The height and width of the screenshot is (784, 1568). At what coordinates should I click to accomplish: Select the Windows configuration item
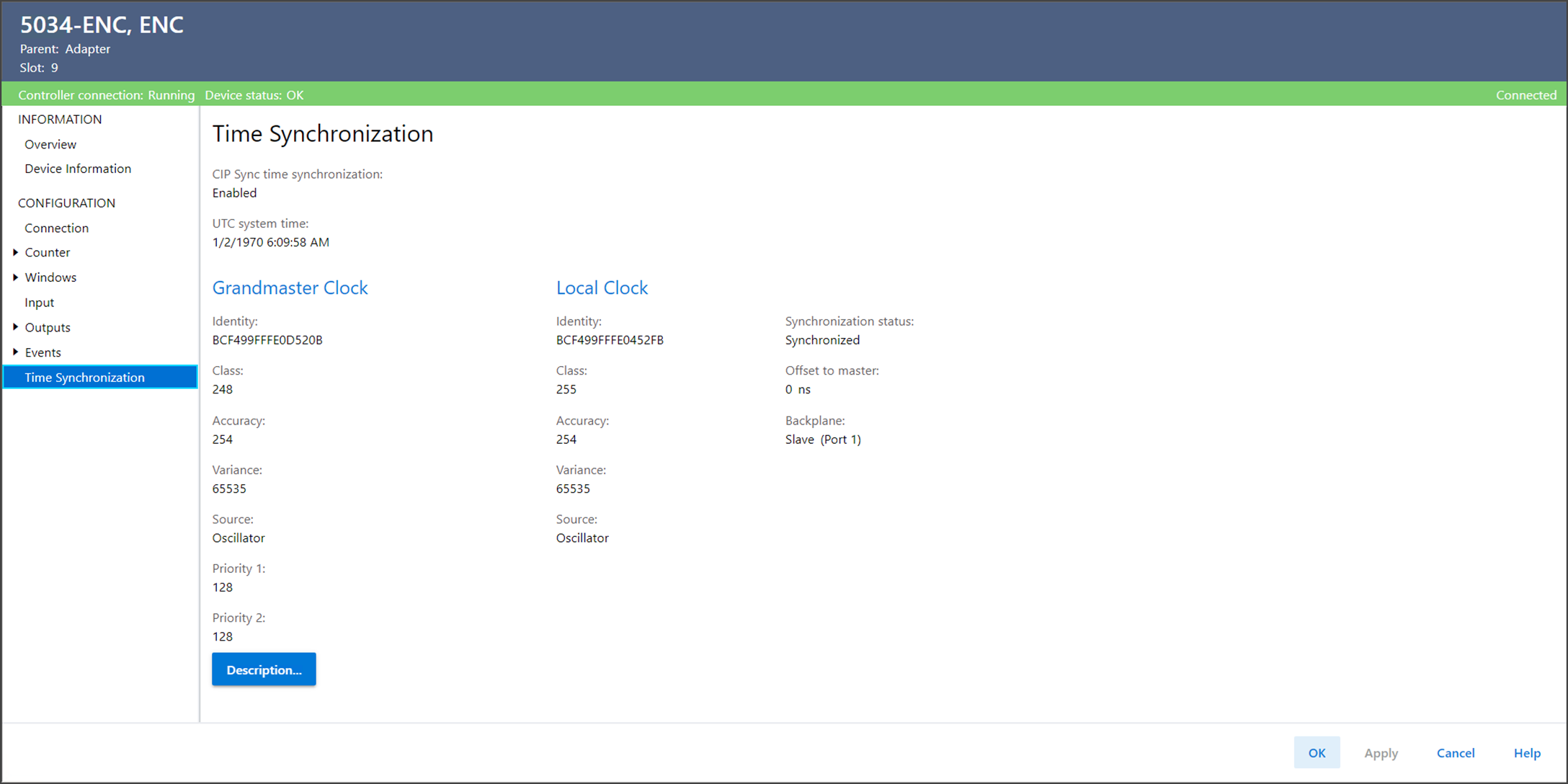point(50,277)
